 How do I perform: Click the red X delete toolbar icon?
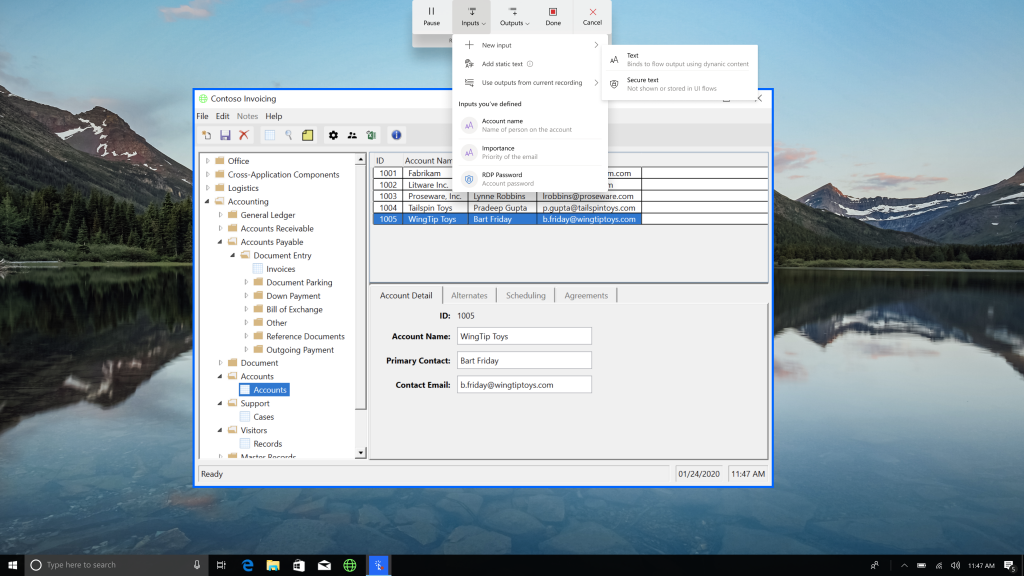pos(243,135)
